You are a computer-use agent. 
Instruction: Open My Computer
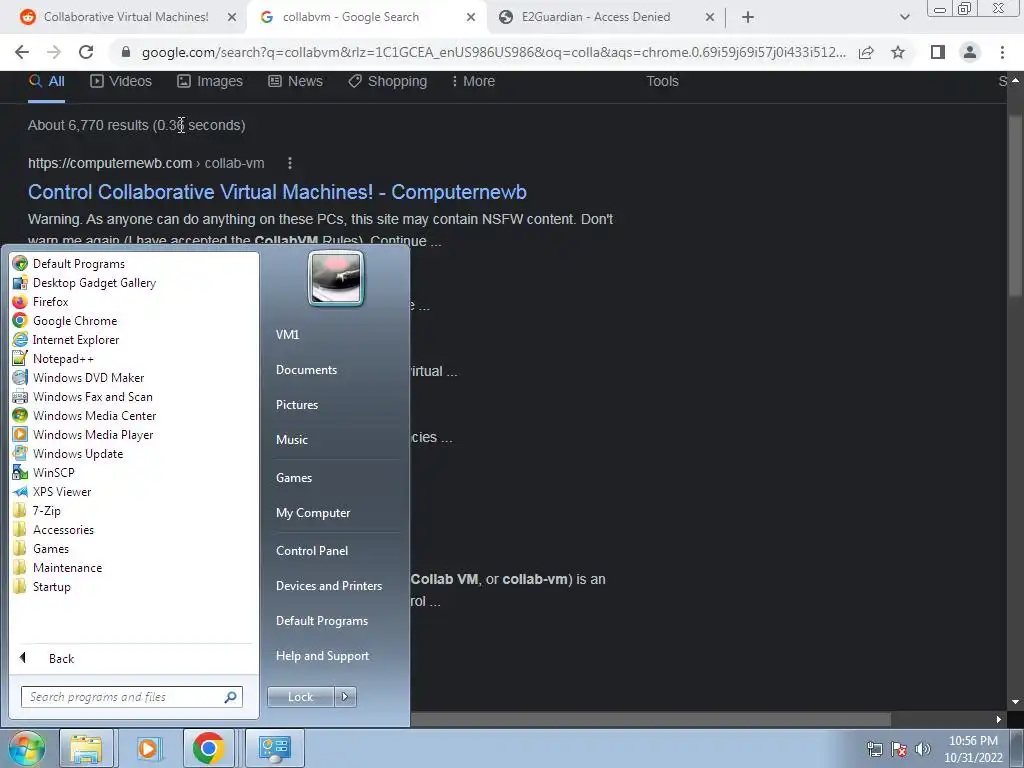(313, 513)
